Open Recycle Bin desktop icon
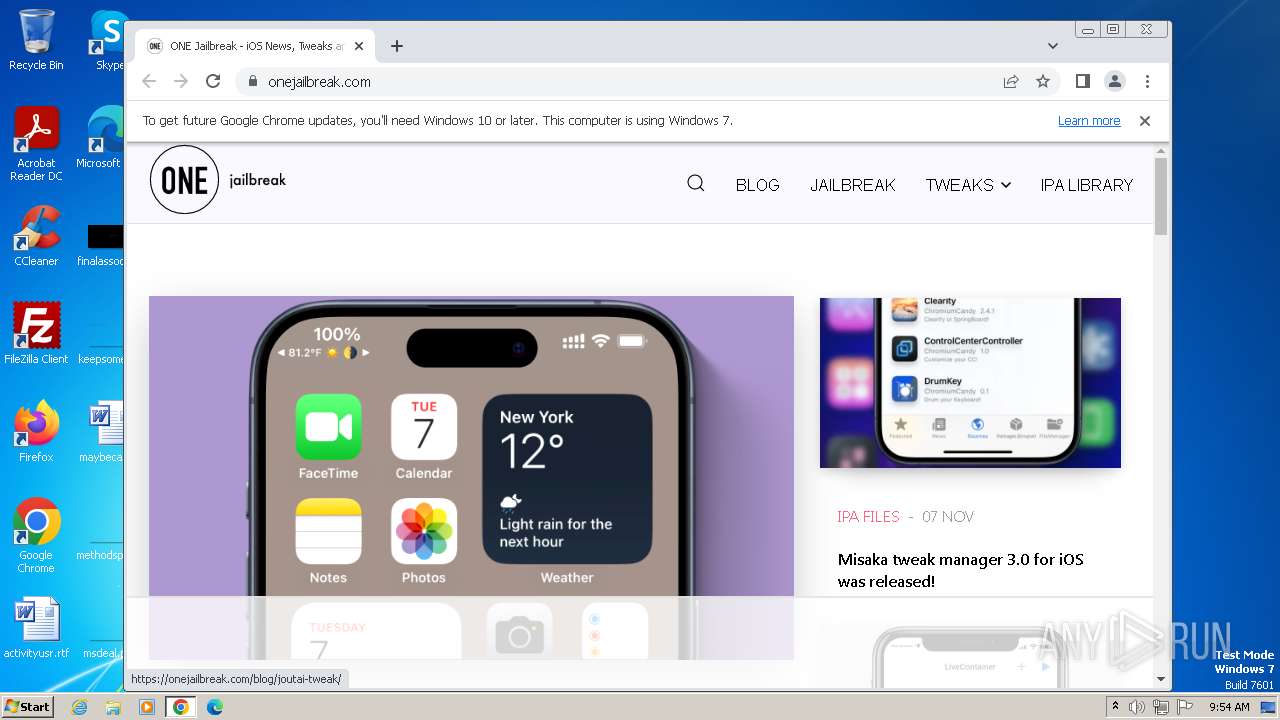This screenshot has height=720, width=1280. [x=36, y=40]
